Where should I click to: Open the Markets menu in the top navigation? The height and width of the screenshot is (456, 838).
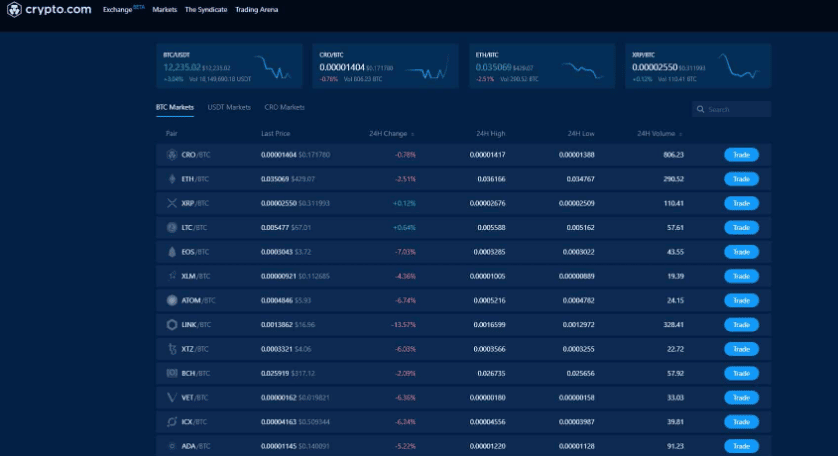click(x=165, y=10)
